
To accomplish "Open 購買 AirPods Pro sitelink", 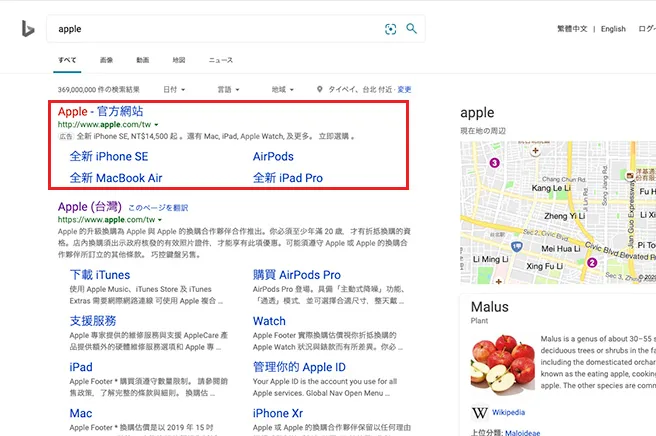I will (297, 275).
